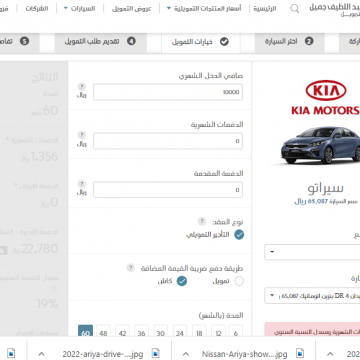
Task: Show help for صافي الدخل الشهري field
Action: click(82, 87)
